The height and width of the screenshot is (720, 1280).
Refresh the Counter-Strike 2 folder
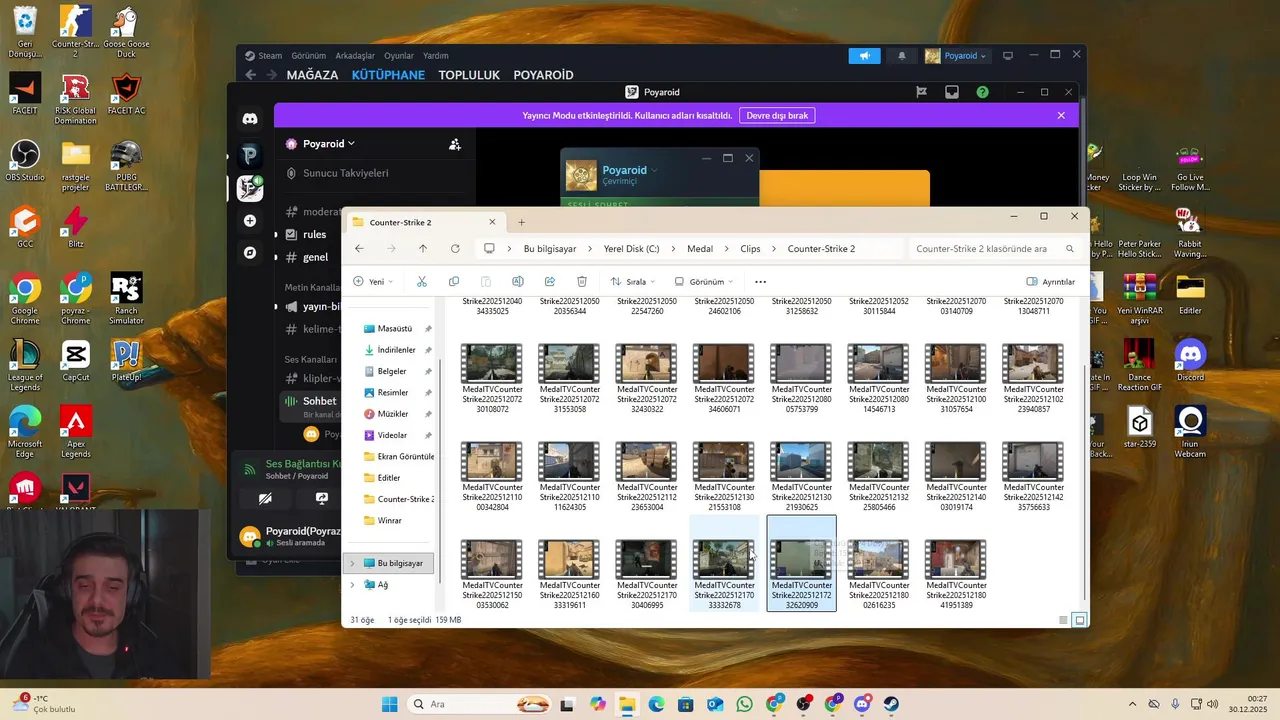pyautogui.click(x=455, y=249)
